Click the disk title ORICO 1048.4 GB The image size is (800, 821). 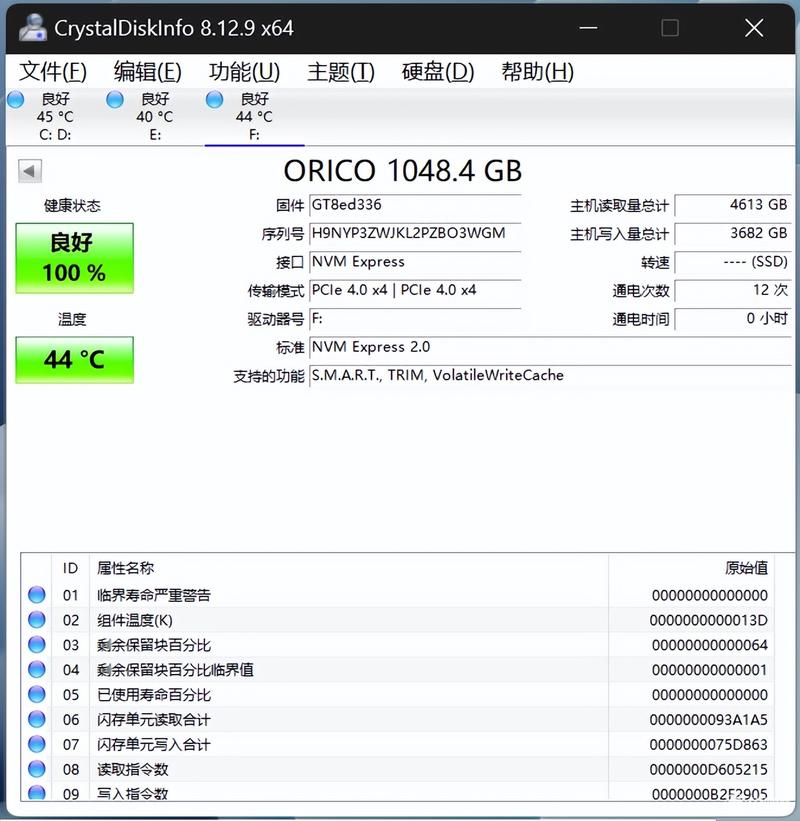point(403,171)
